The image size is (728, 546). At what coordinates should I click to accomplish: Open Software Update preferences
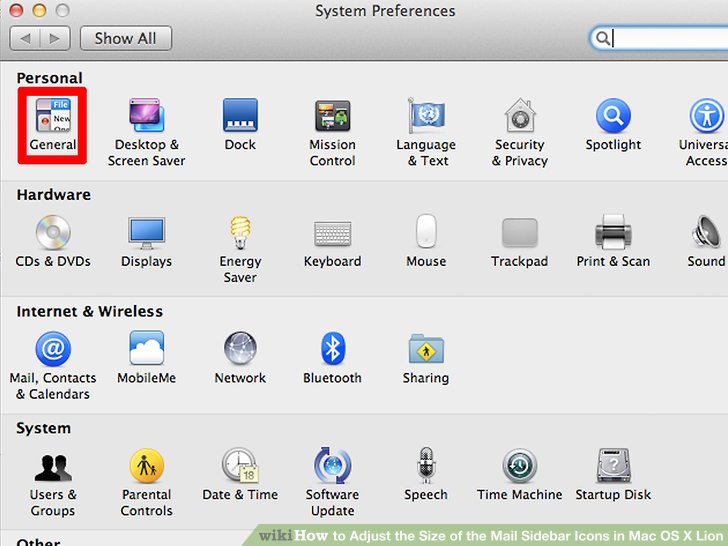coord(332,482)
